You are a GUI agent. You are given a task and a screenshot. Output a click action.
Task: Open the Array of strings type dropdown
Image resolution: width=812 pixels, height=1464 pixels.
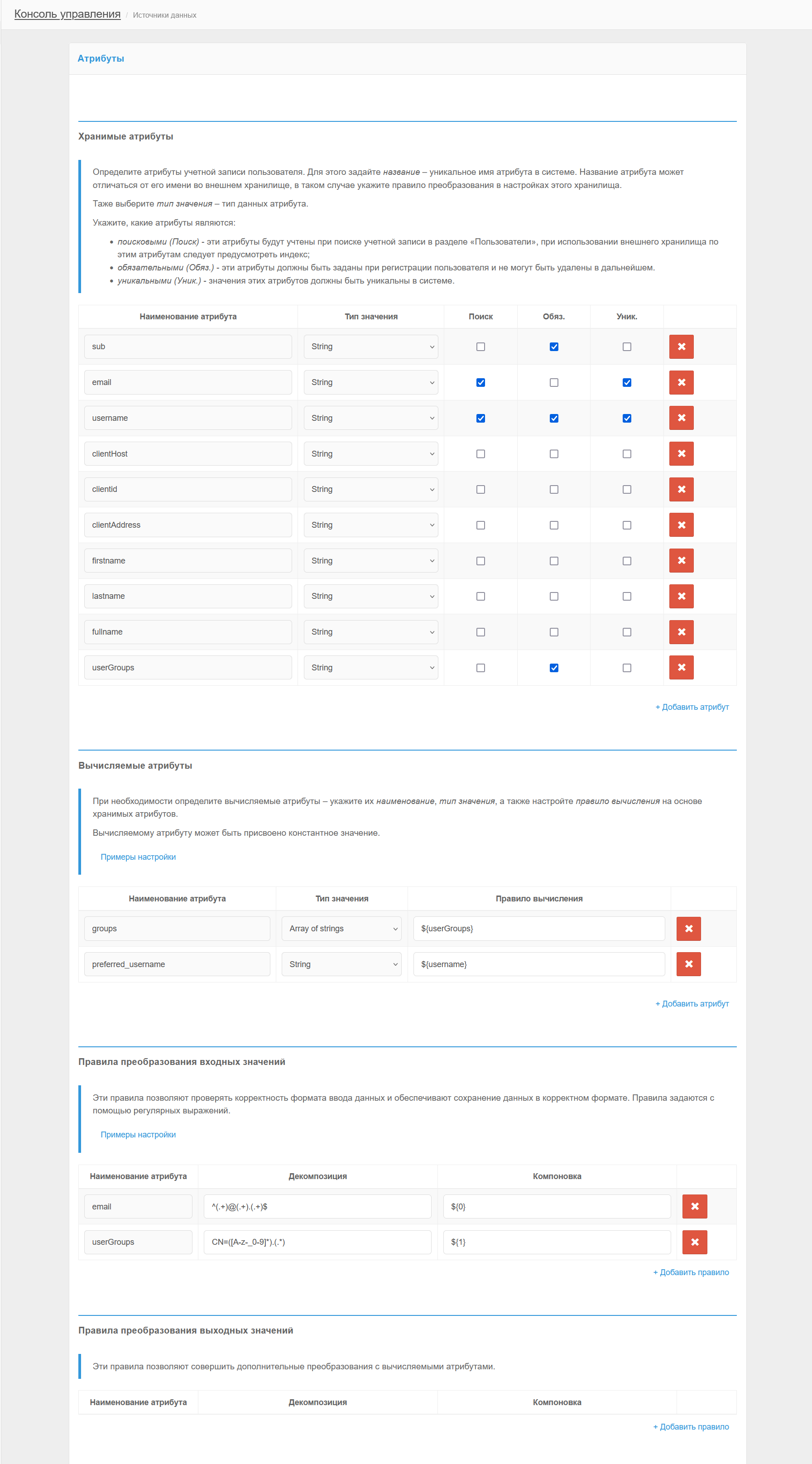(x=341, y=929)
